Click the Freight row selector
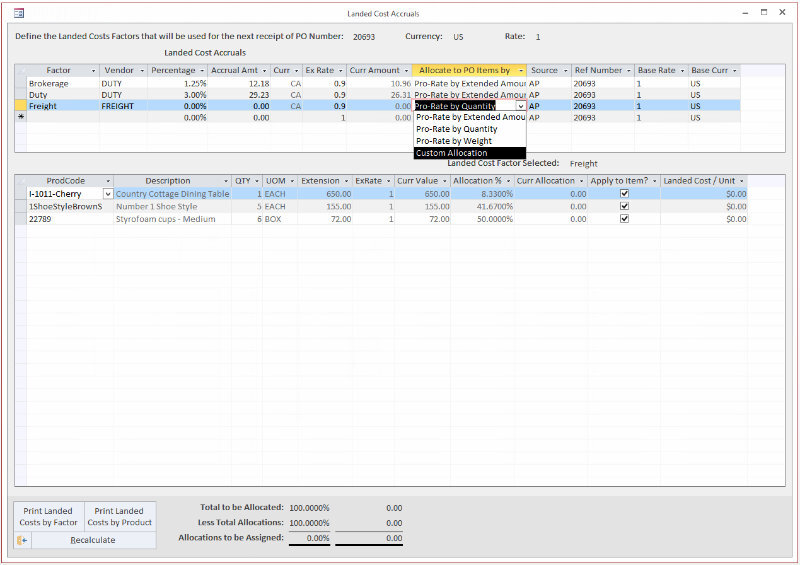 21,105
